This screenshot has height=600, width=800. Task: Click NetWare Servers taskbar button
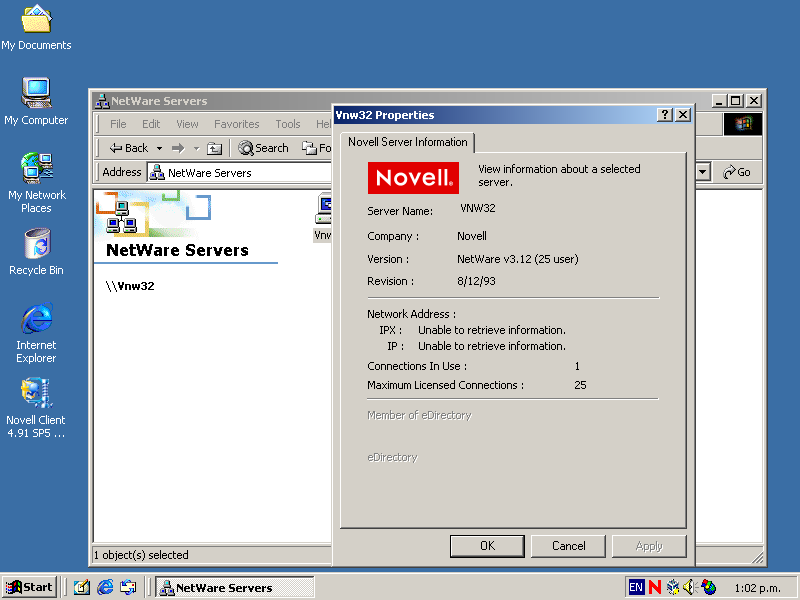235,588
